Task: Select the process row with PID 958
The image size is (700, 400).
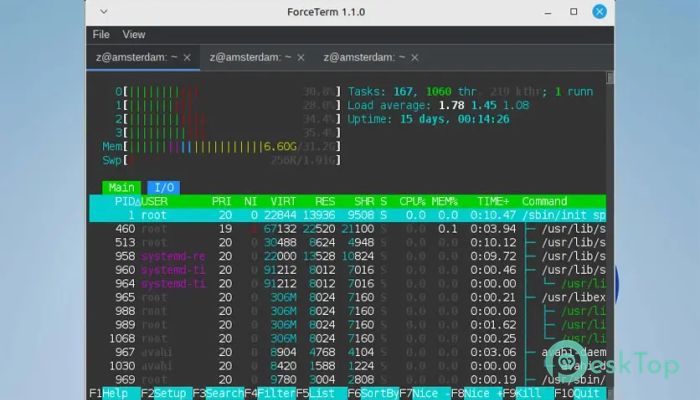Action: [347, 256]
